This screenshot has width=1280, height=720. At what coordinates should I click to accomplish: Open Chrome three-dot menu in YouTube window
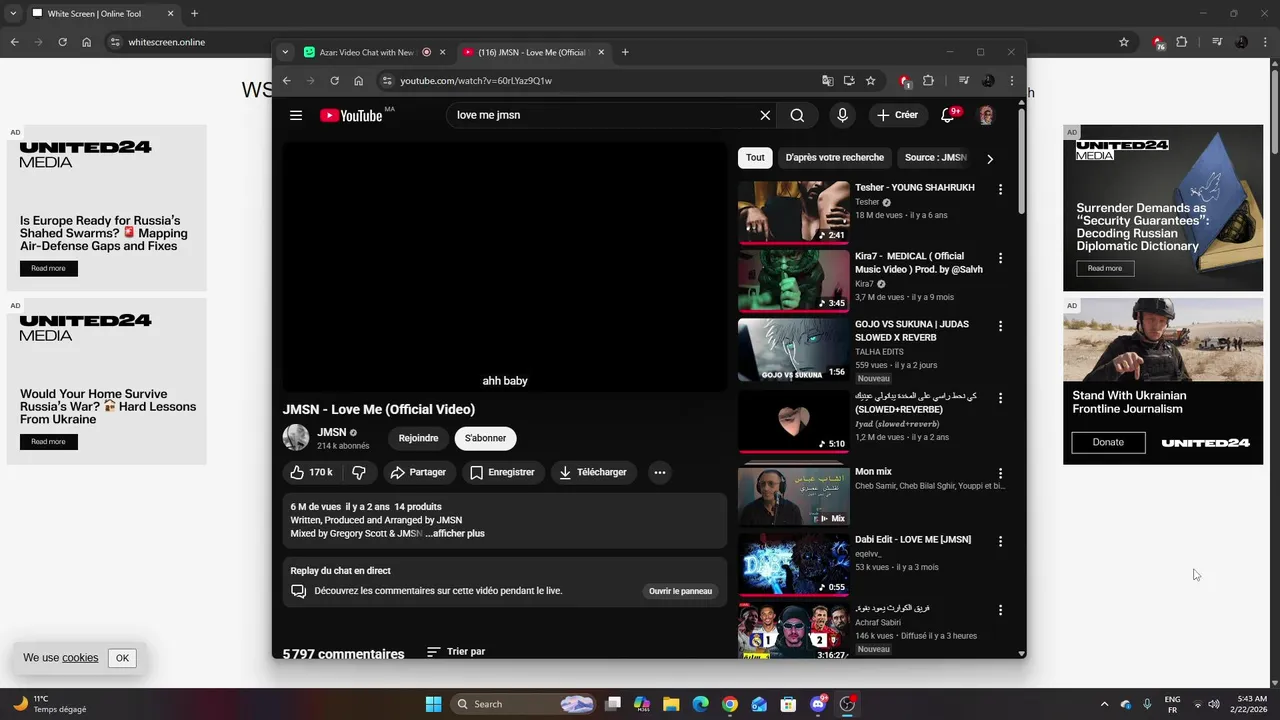pyautogui.click(x=1011, y=81)
